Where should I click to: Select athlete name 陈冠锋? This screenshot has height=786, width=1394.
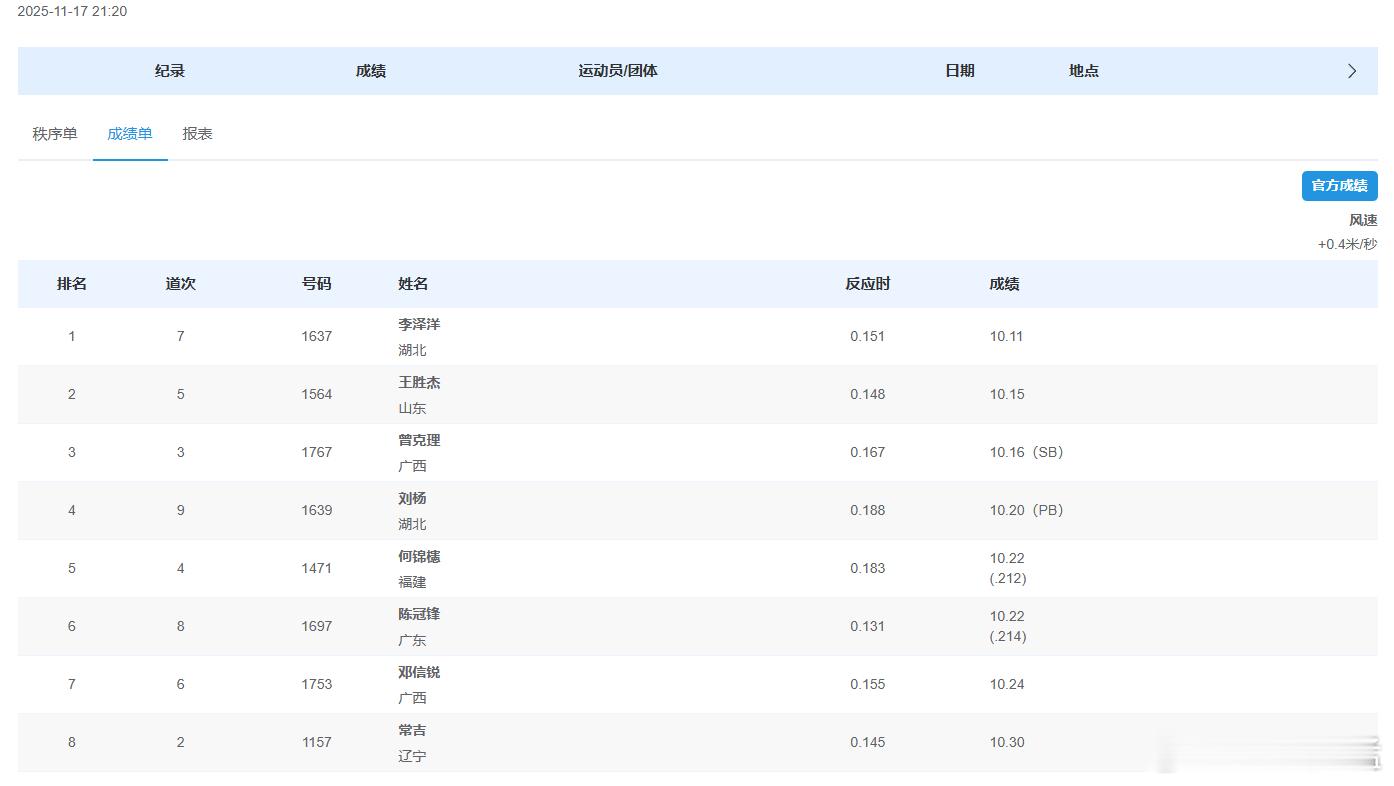point(419,614)
